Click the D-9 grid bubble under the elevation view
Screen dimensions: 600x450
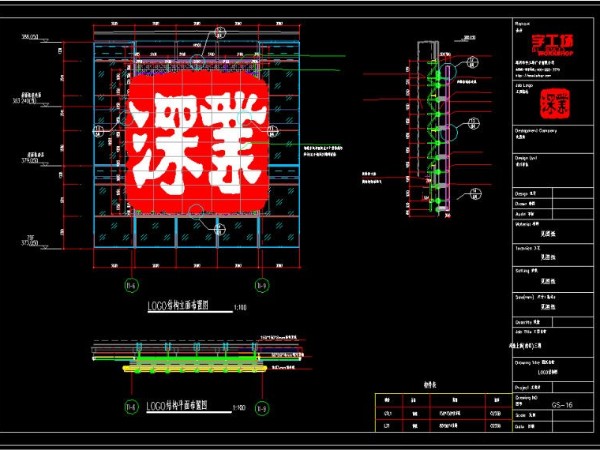(262, 285)
